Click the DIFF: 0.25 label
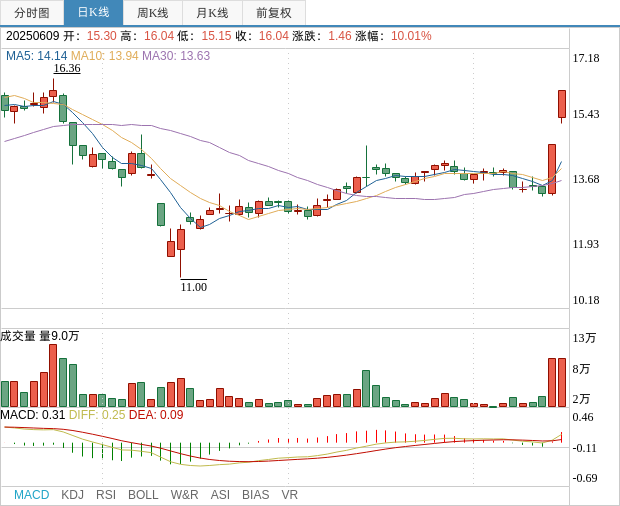The height and width of the screenshot is (506, 620). tap(97, 415)
